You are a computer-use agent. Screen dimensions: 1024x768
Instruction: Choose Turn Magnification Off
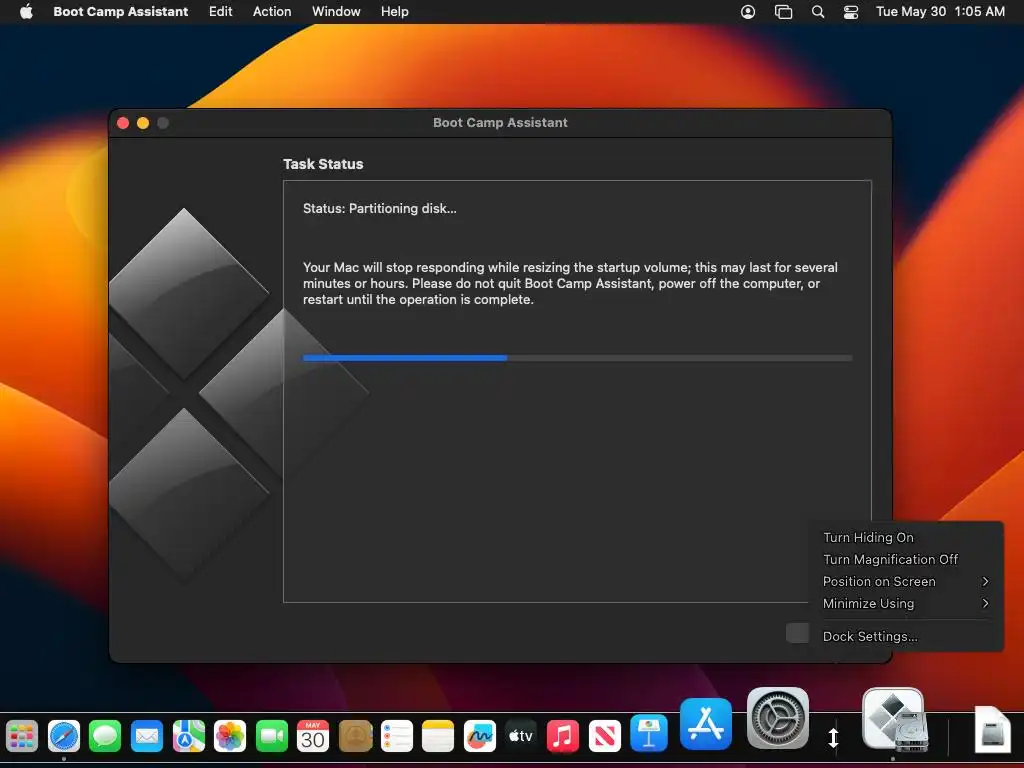(905, 560)
